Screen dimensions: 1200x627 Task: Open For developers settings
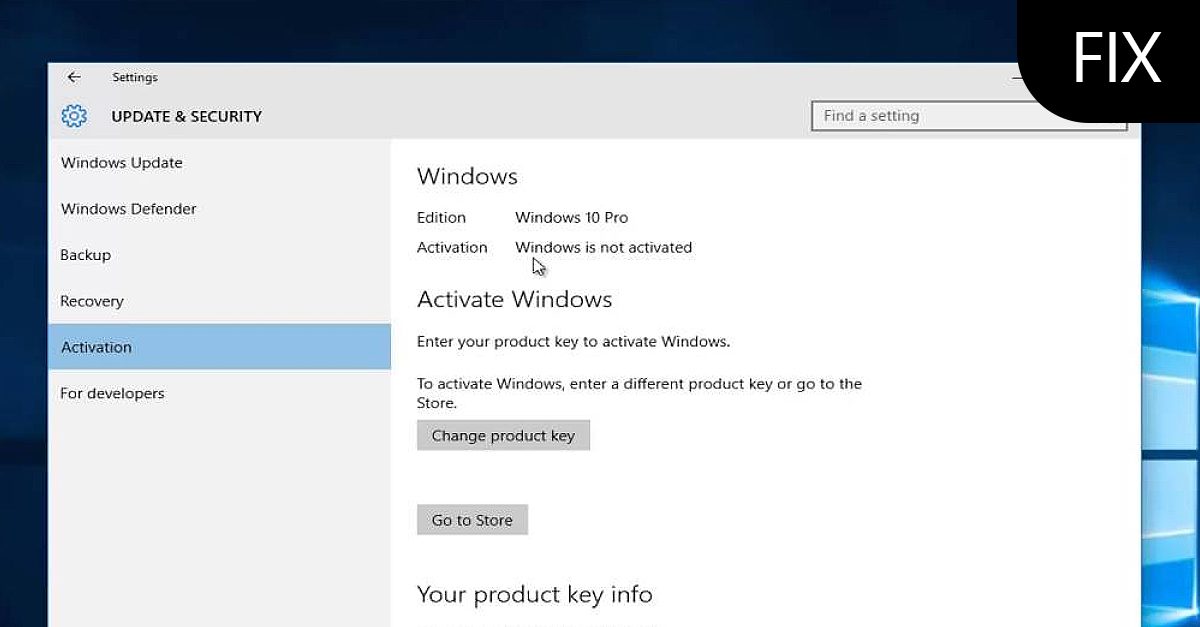pos(112,393)
